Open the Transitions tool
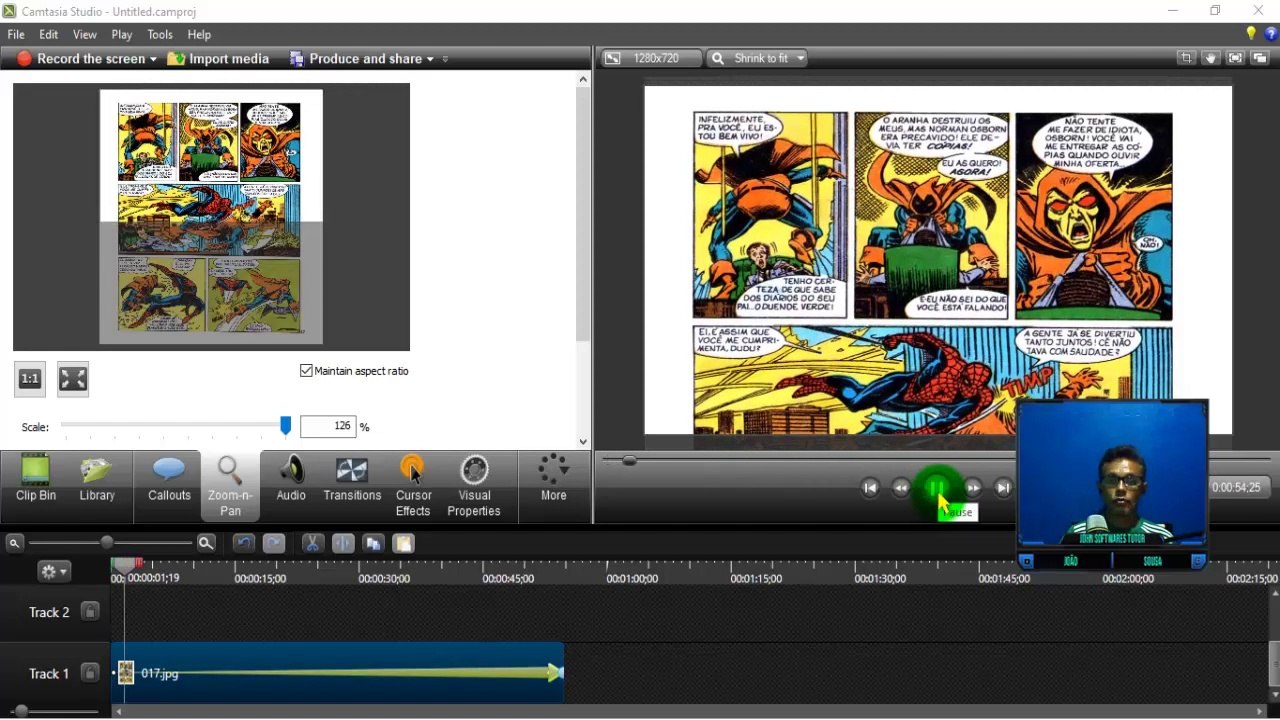1280x720 pixels. pos(352,486)
